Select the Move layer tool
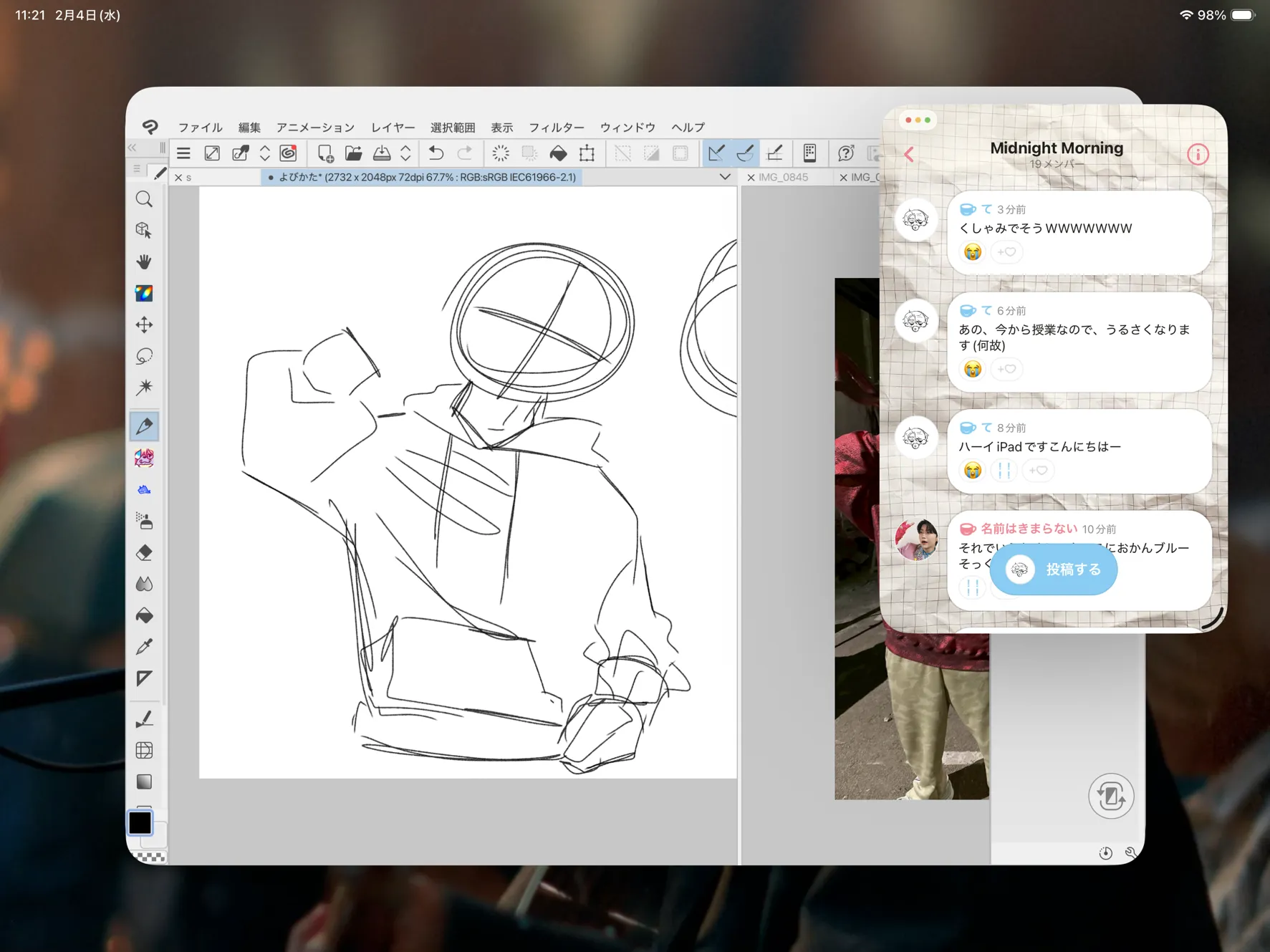 144,324
